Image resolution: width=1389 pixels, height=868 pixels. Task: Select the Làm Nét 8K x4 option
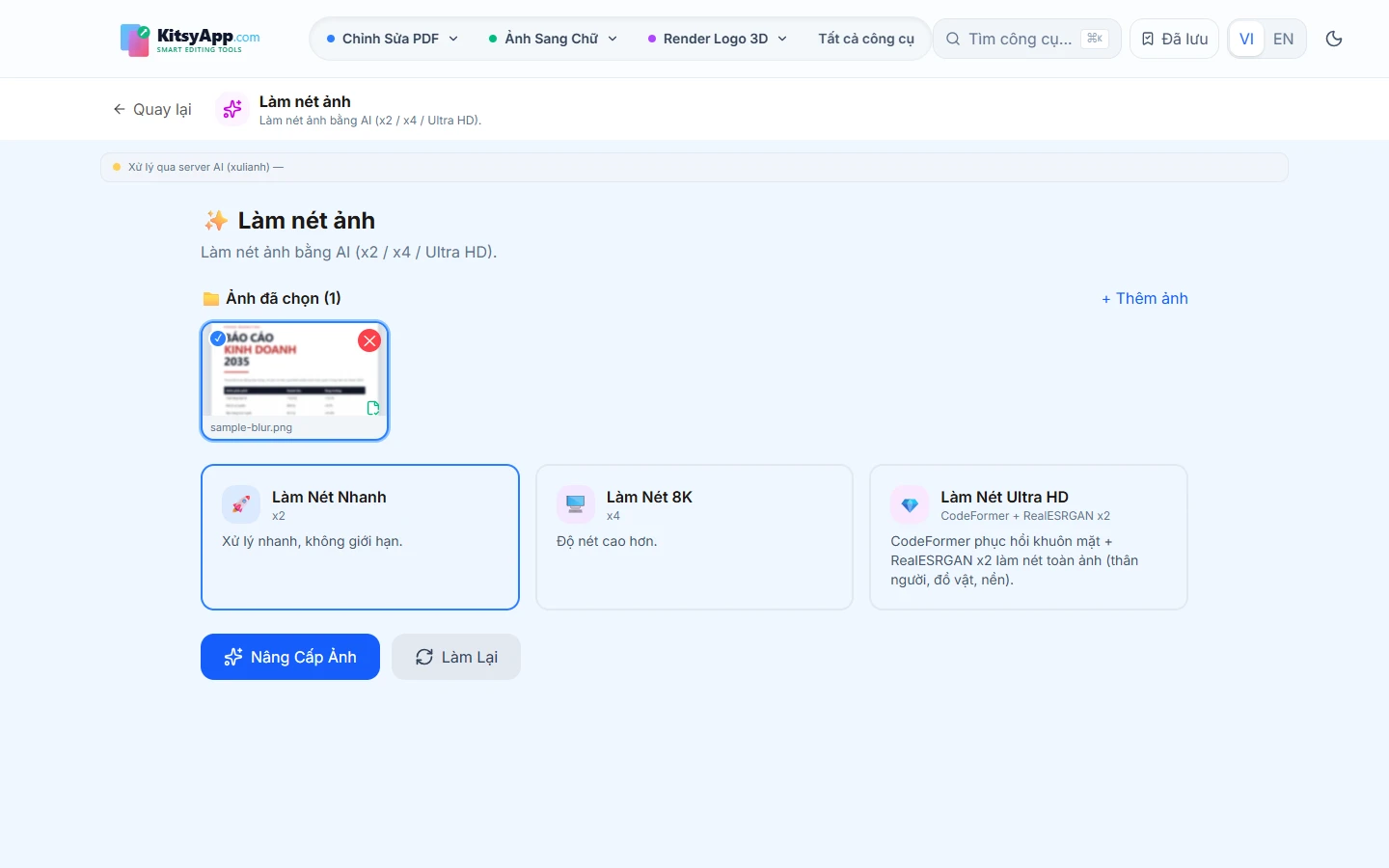pos(694,537)
